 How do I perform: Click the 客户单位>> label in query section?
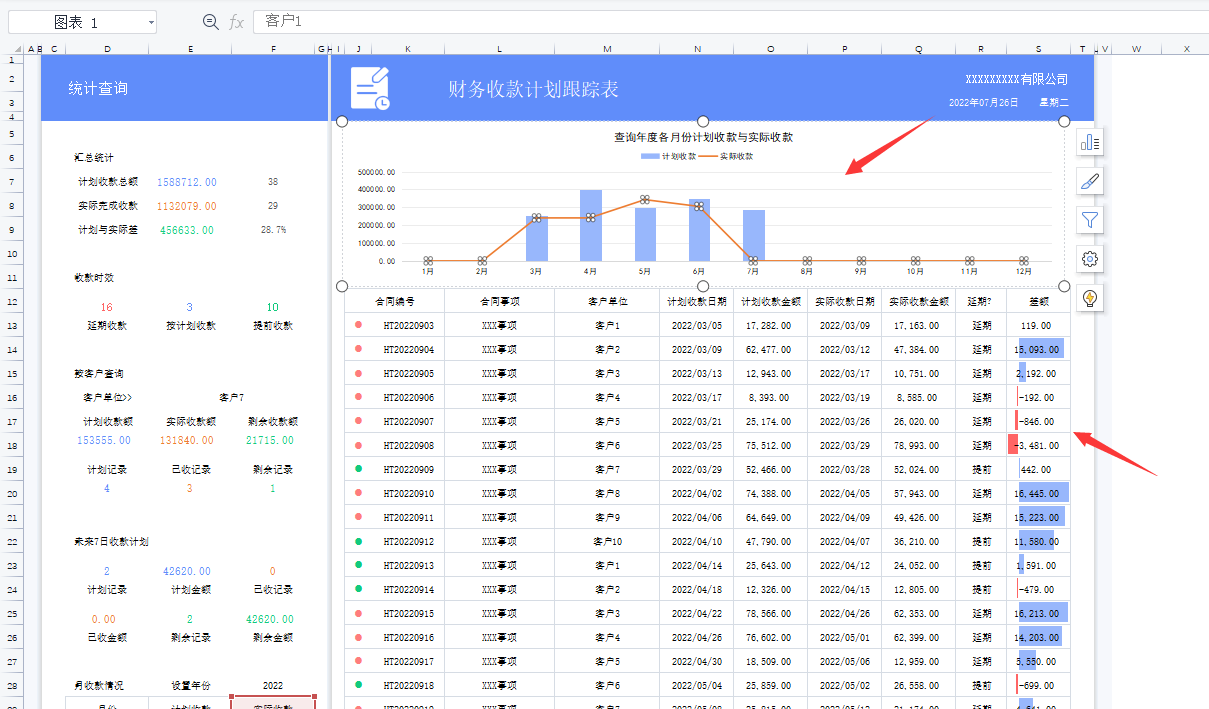(107, 398)
